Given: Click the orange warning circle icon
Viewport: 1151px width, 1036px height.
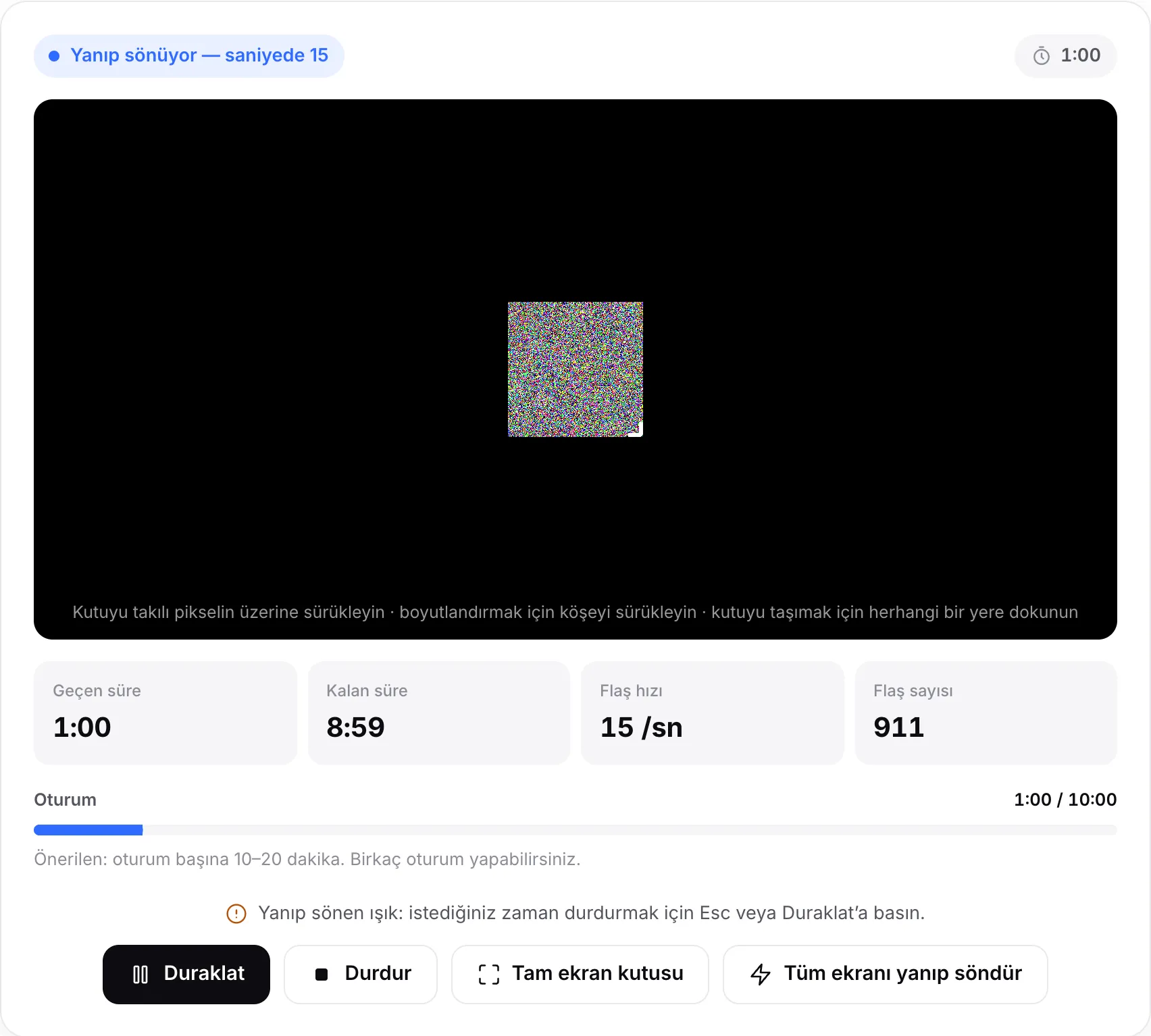Looking at the screenshot, I should (236, 914).
